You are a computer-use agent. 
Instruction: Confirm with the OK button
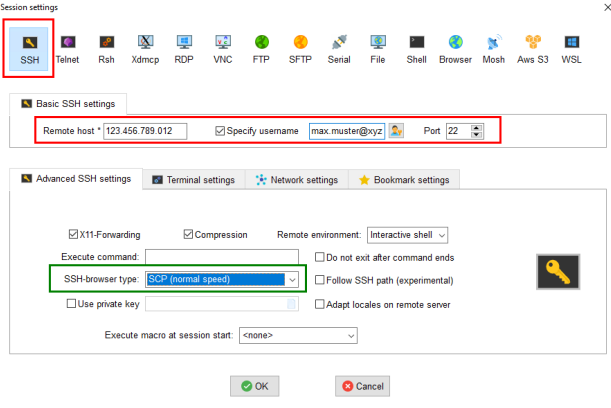tap(254, 386)
